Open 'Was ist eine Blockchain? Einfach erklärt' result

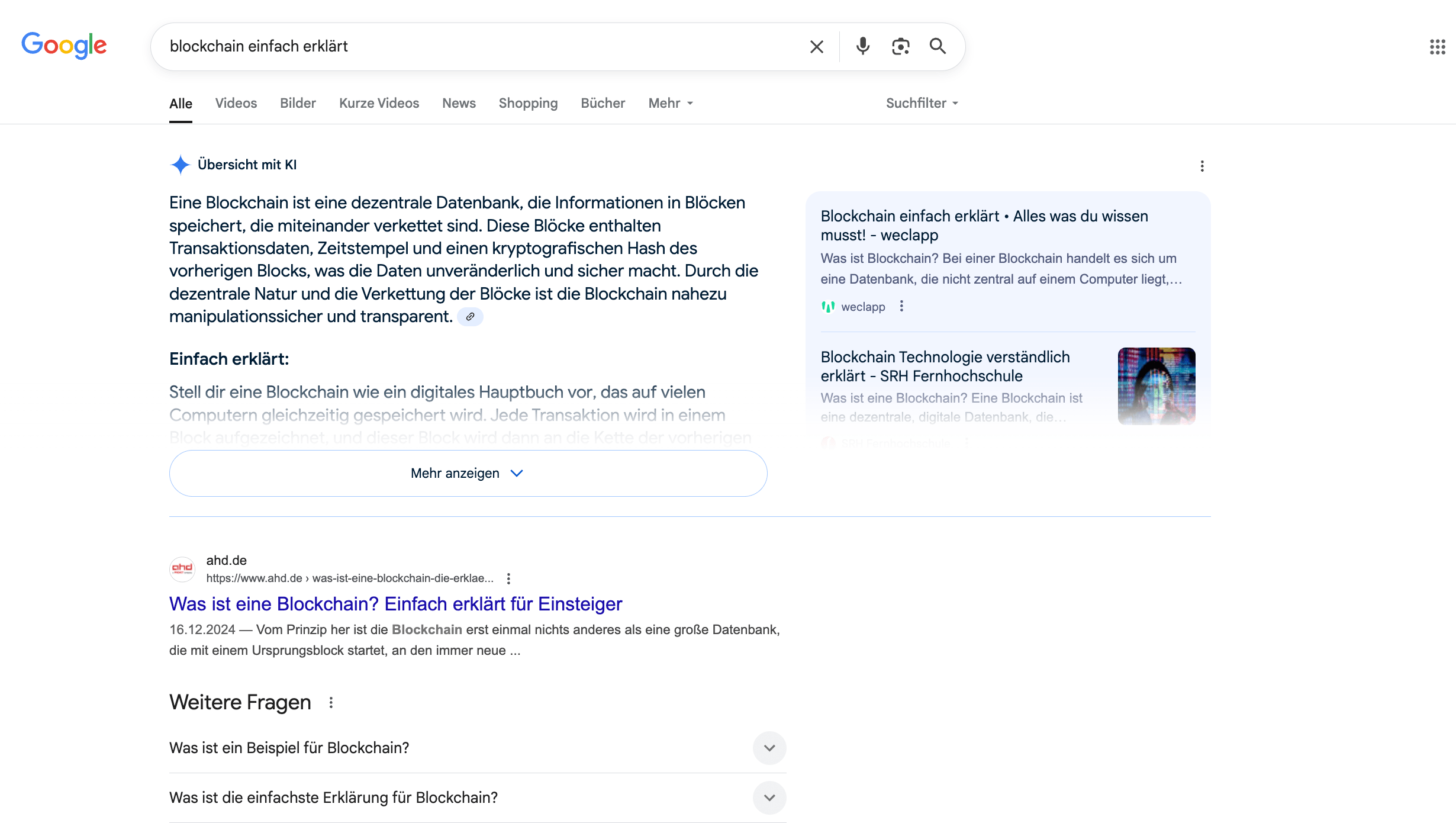click(x=395, y=604)
